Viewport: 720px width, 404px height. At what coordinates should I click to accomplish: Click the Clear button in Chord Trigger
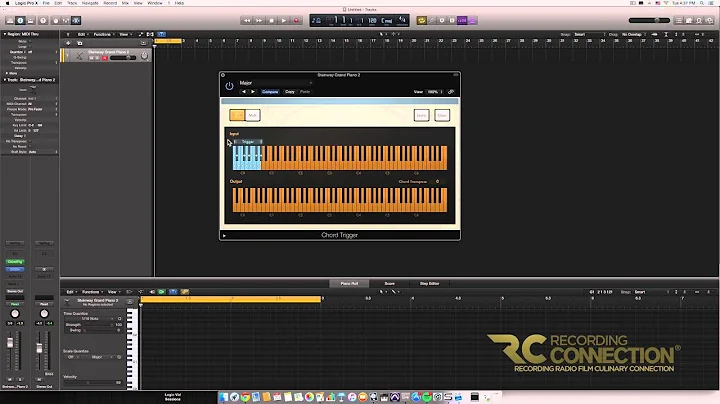click(x=442, y=115)
